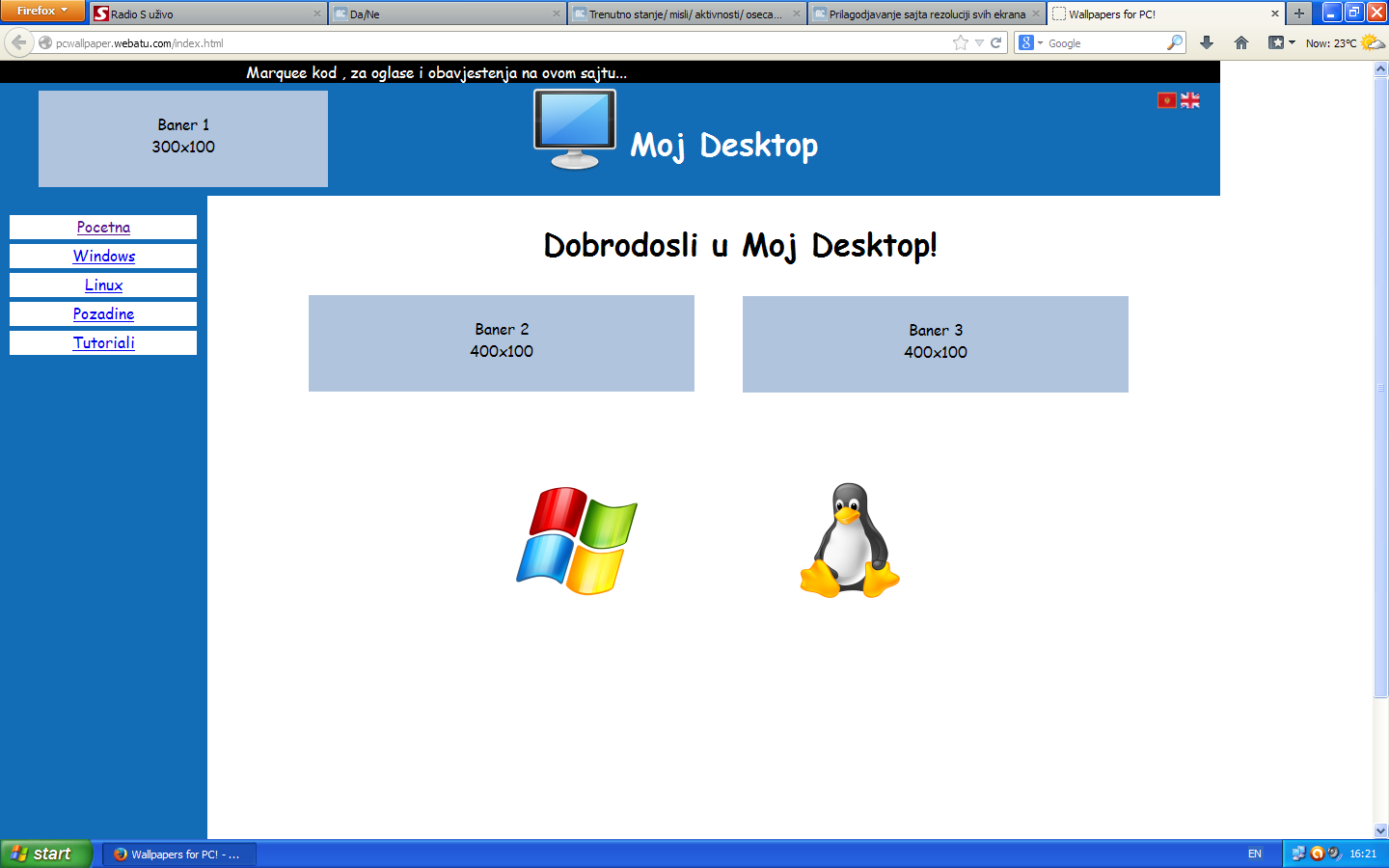
Task: Open the Windows Start menu
Action: pos(46,854)
